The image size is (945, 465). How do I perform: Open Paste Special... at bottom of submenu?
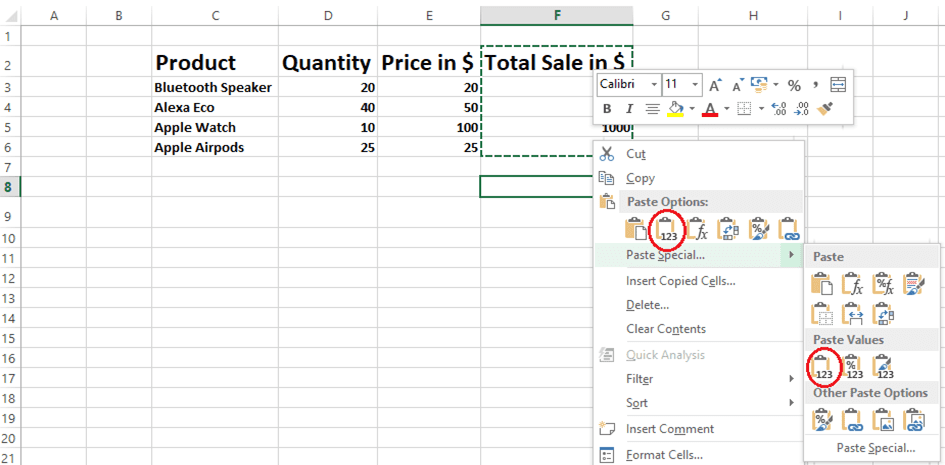(875, 448)
